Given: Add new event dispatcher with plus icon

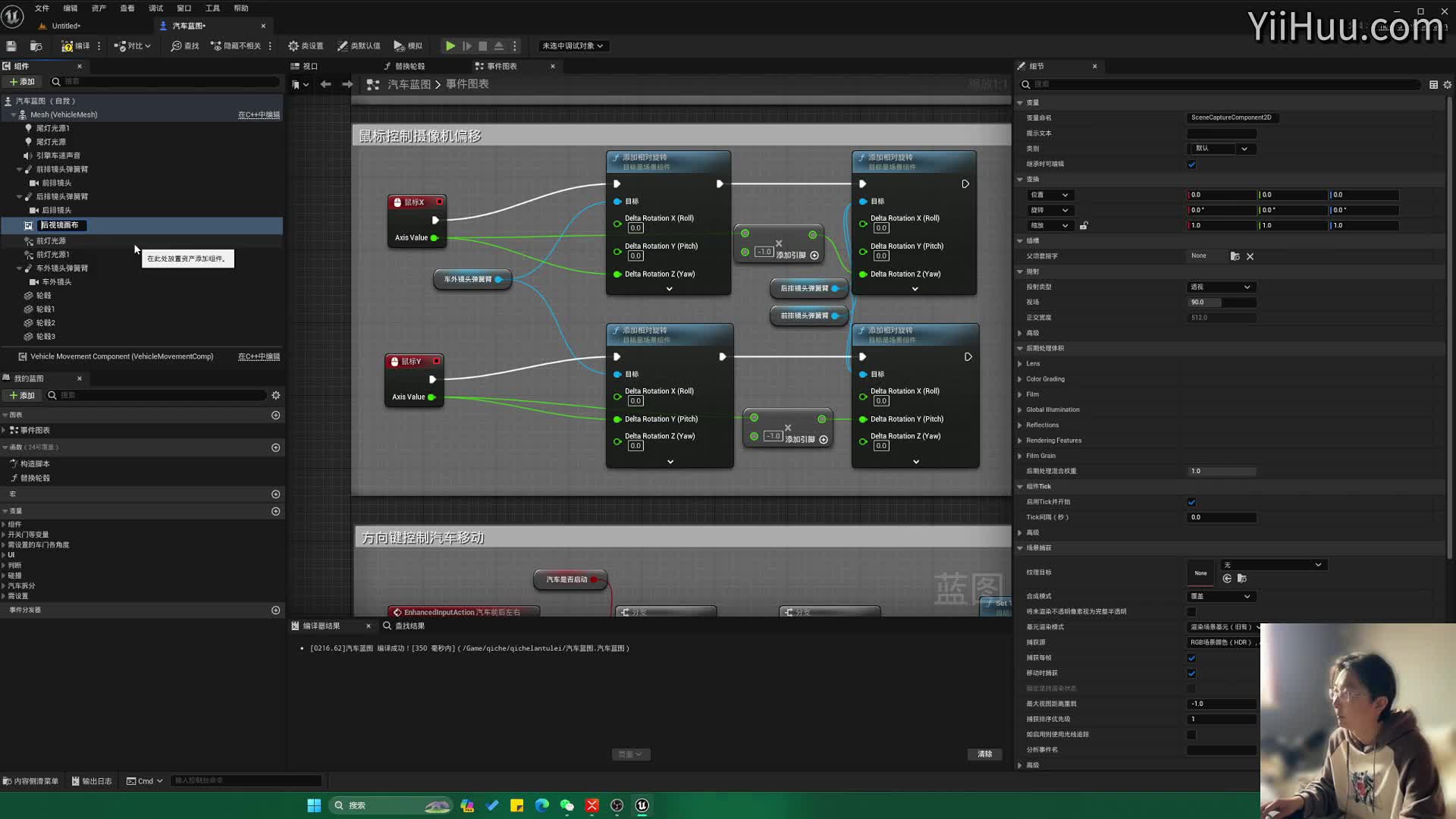Looking at the screenshot, I should 276,610.
